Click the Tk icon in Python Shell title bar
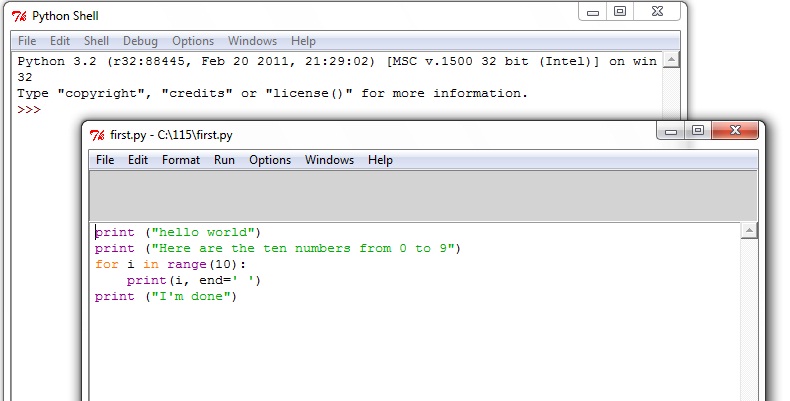The width and height of the screenshot is (790, 401). 19,16
